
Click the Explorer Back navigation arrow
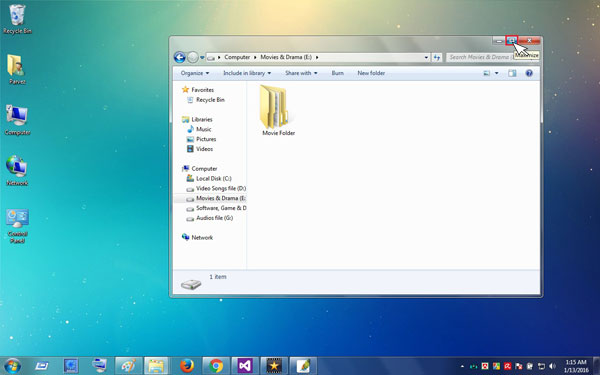click(x=179, y=57)
